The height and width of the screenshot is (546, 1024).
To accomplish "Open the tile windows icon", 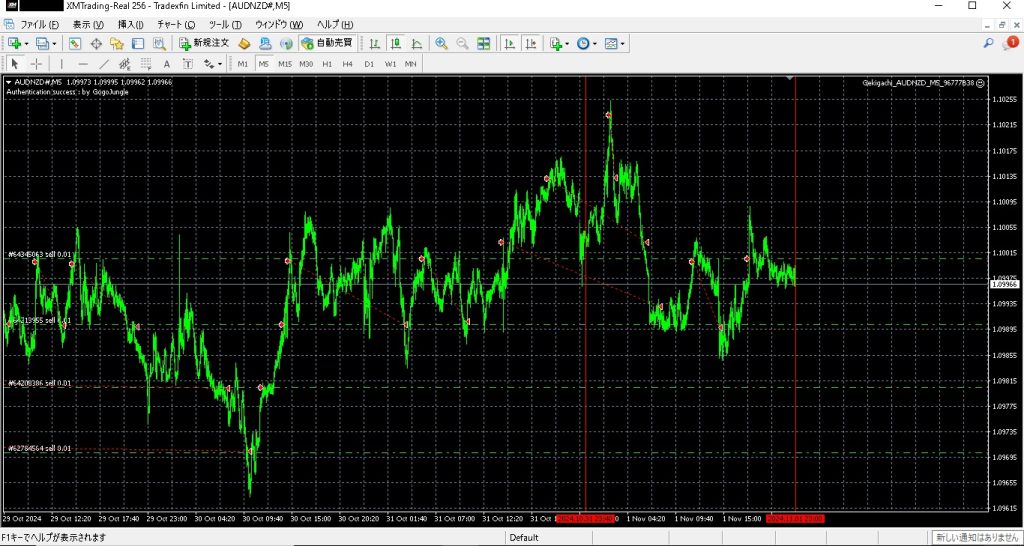I will pyautogui.click(x=484, y=44).
